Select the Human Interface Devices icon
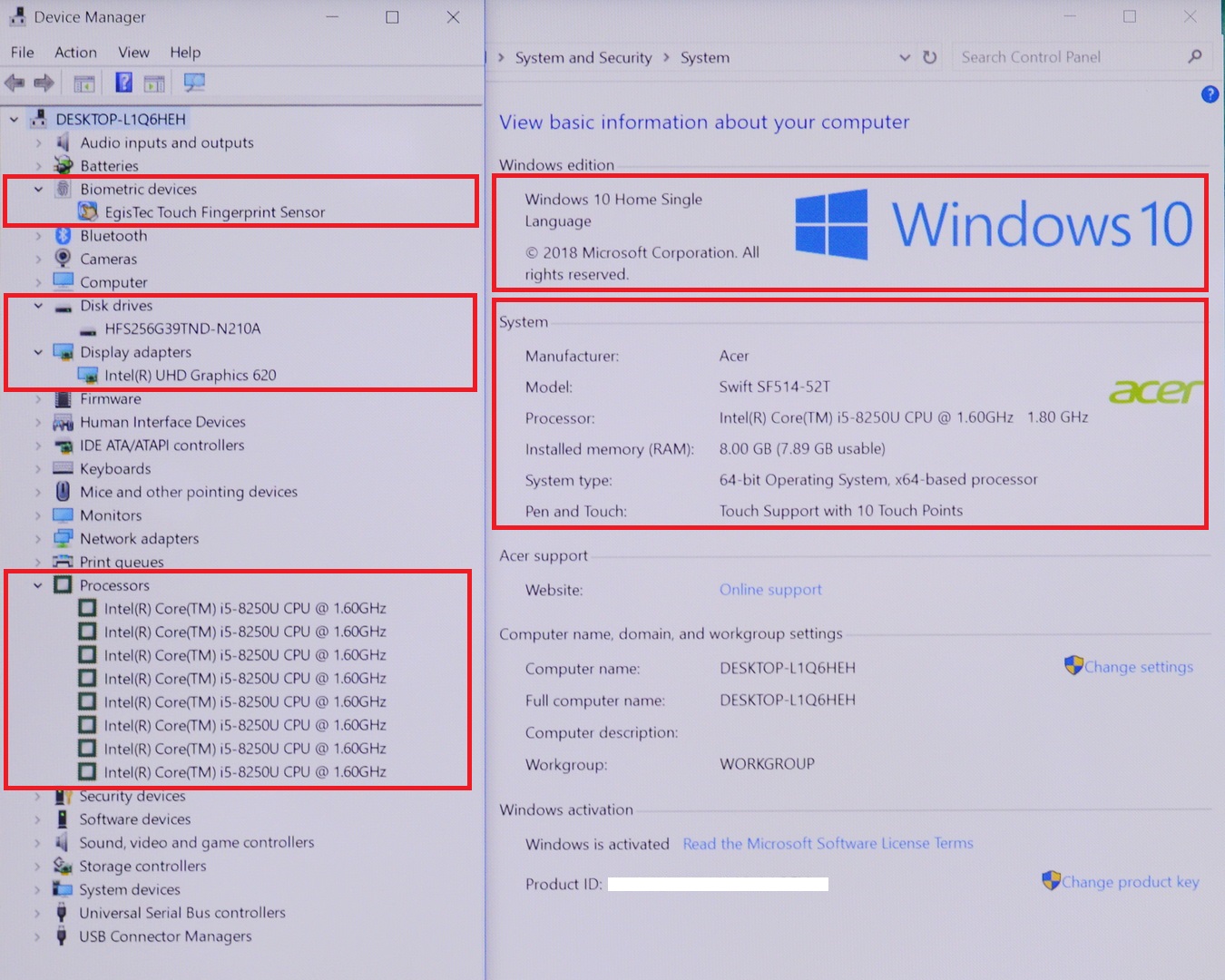This screenshot has height=980, width=1225. coord(63,422)
